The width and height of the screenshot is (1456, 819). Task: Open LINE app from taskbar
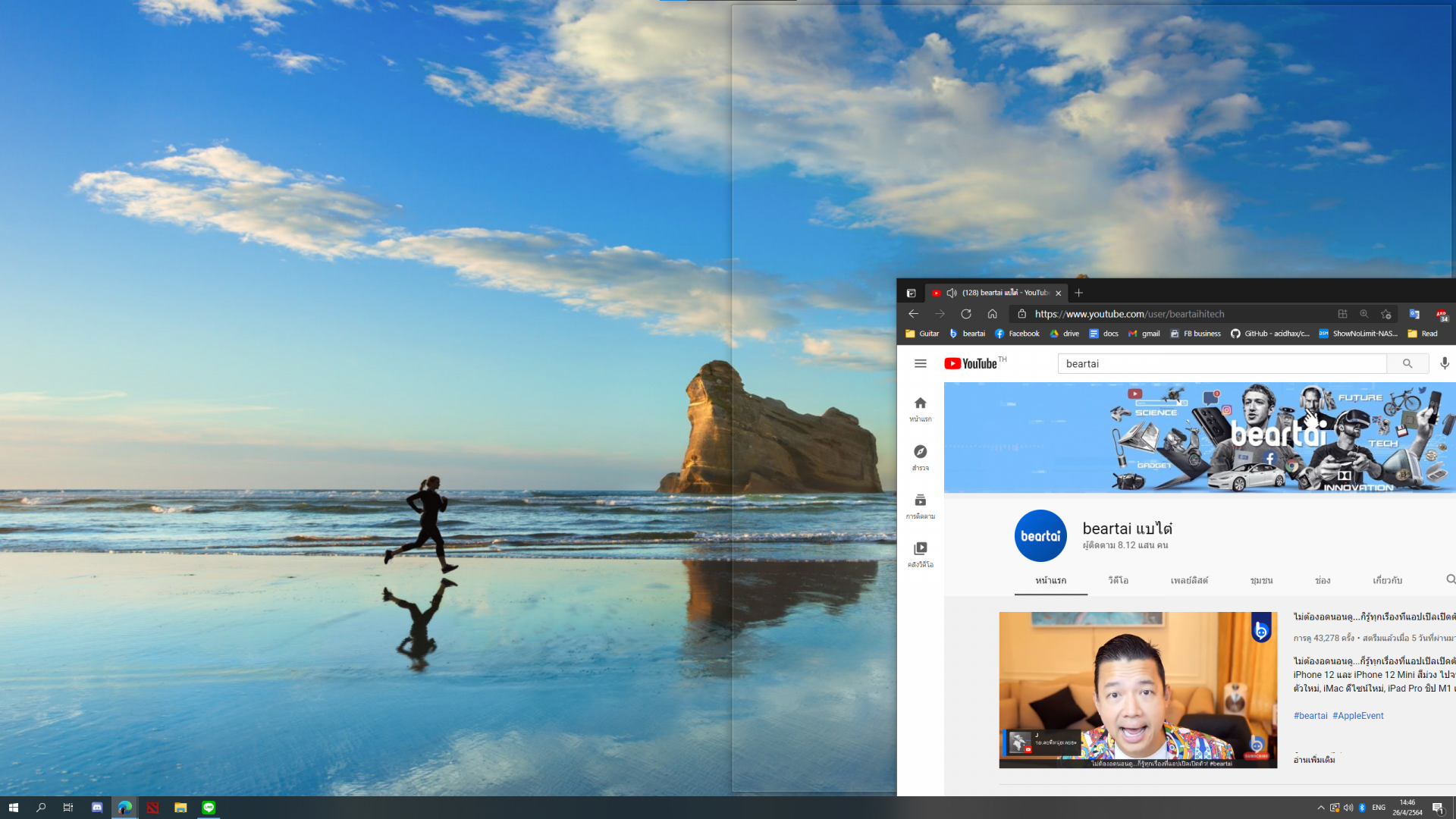click(x=209, y=808)
